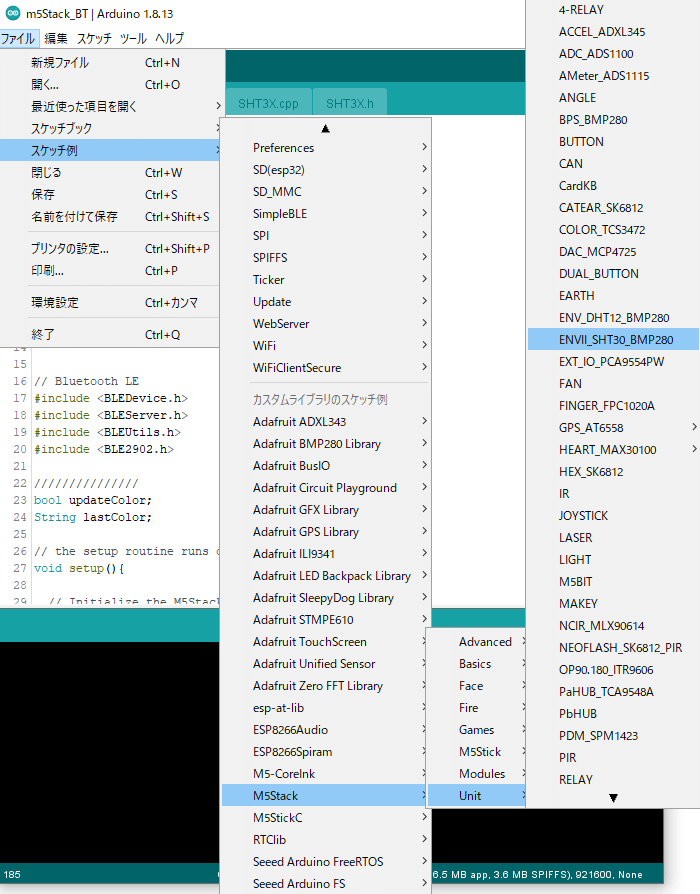Image resolution: width=700 pixels, height=894 pixels.
Task: Open PaHUB_TCA9548A example sketch
Action: click(x=613, y=692)
